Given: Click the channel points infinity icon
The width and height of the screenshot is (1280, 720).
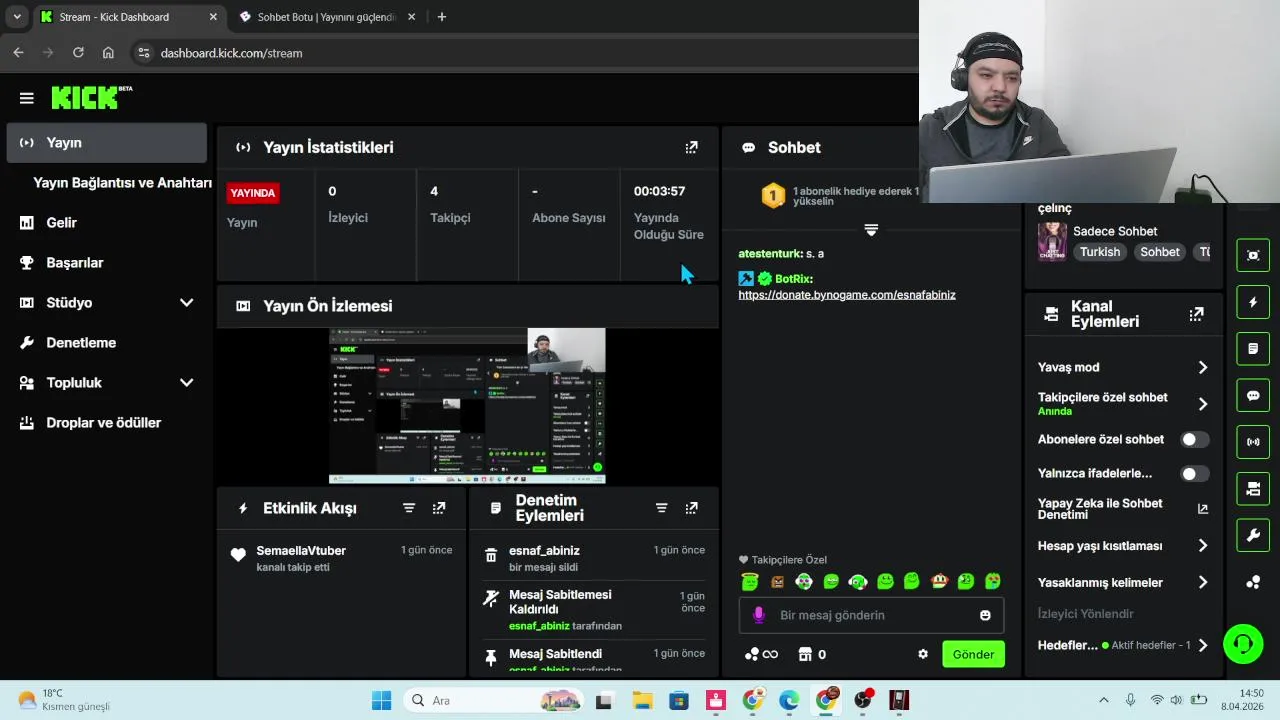Looking at the screenshot, I should click(x=762, y=654).
